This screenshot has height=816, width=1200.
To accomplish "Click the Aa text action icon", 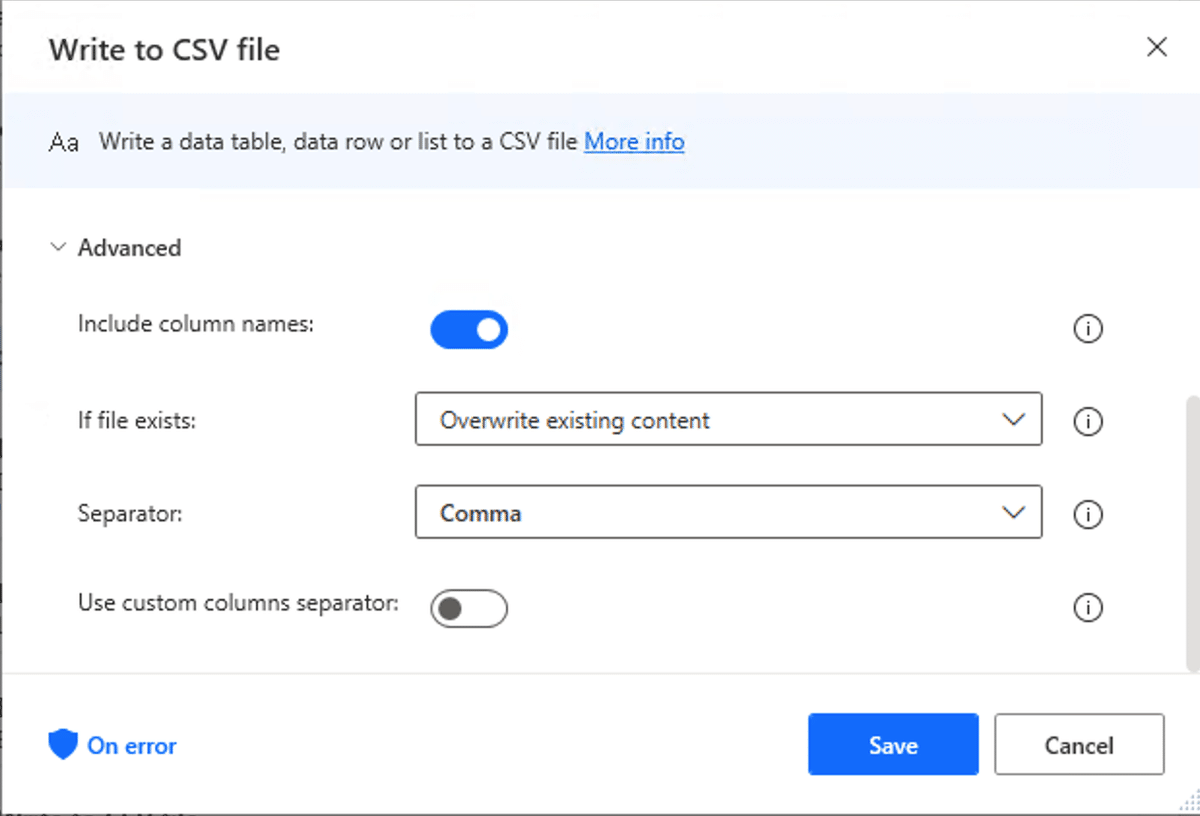I will click(64, 142).
